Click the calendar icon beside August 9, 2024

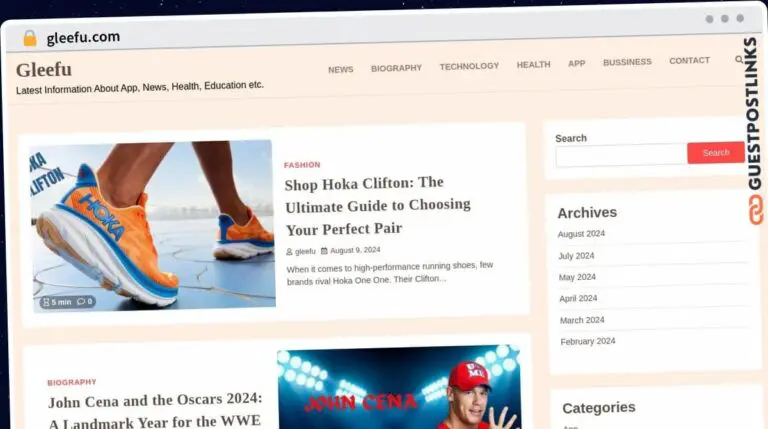[324, 251]
